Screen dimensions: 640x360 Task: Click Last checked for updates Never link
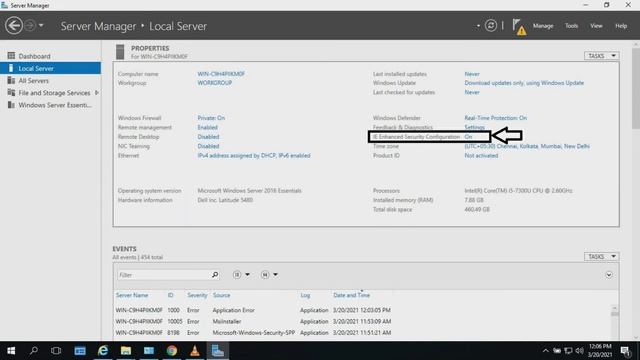click(472, 92)
